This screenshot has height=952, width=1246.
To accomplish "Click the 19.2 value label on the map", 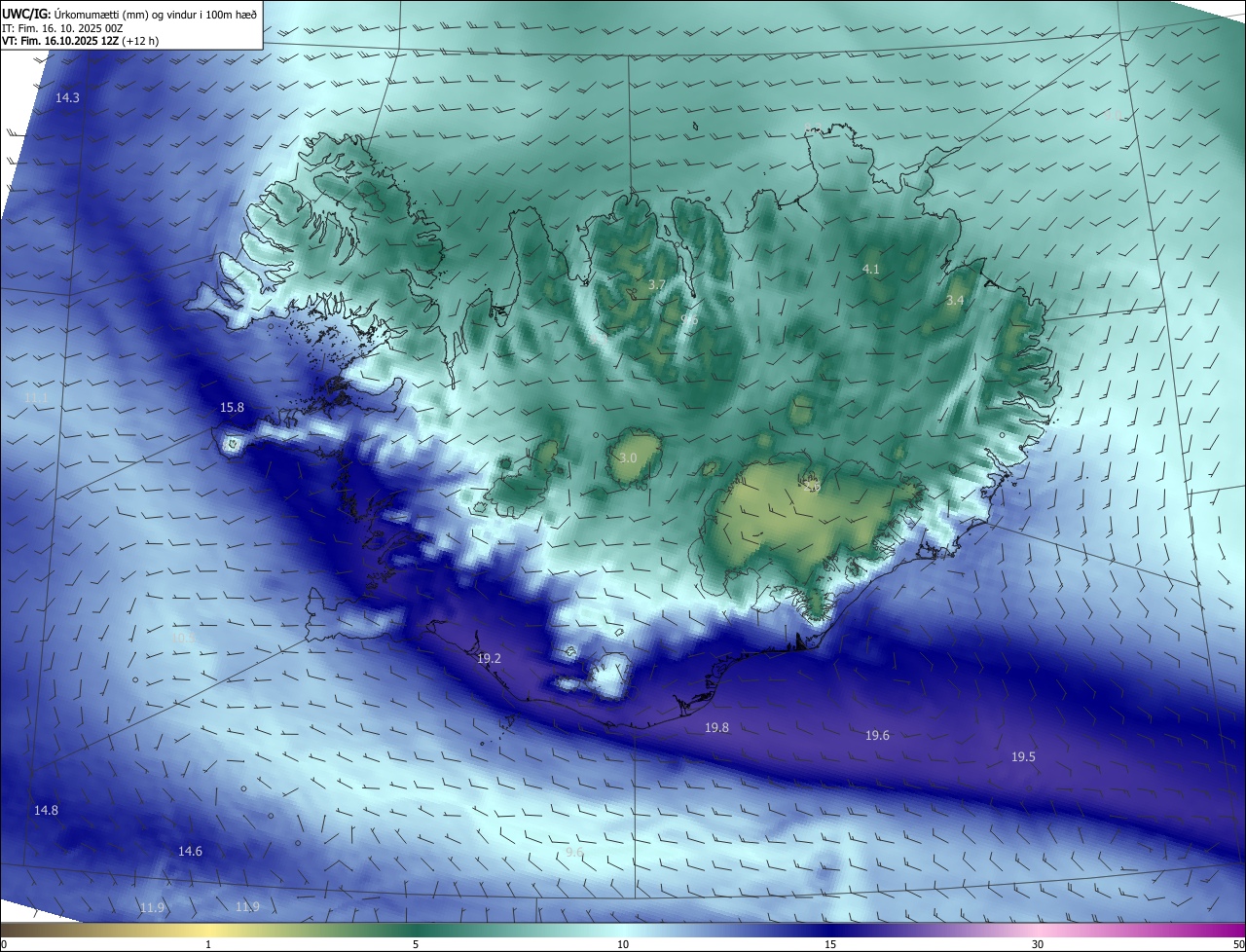I will (489, 659).
